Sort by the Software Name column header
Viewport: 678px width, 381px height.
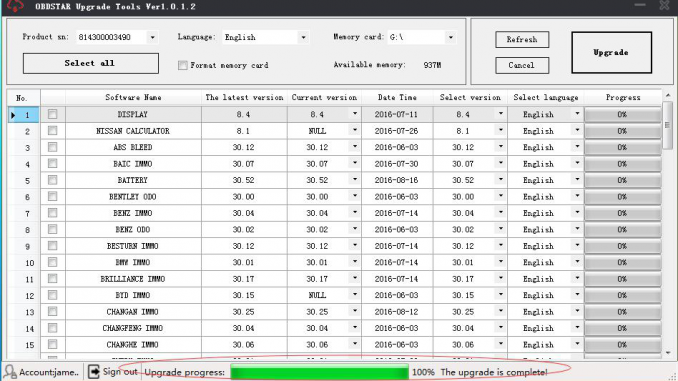tap(133, 98)
